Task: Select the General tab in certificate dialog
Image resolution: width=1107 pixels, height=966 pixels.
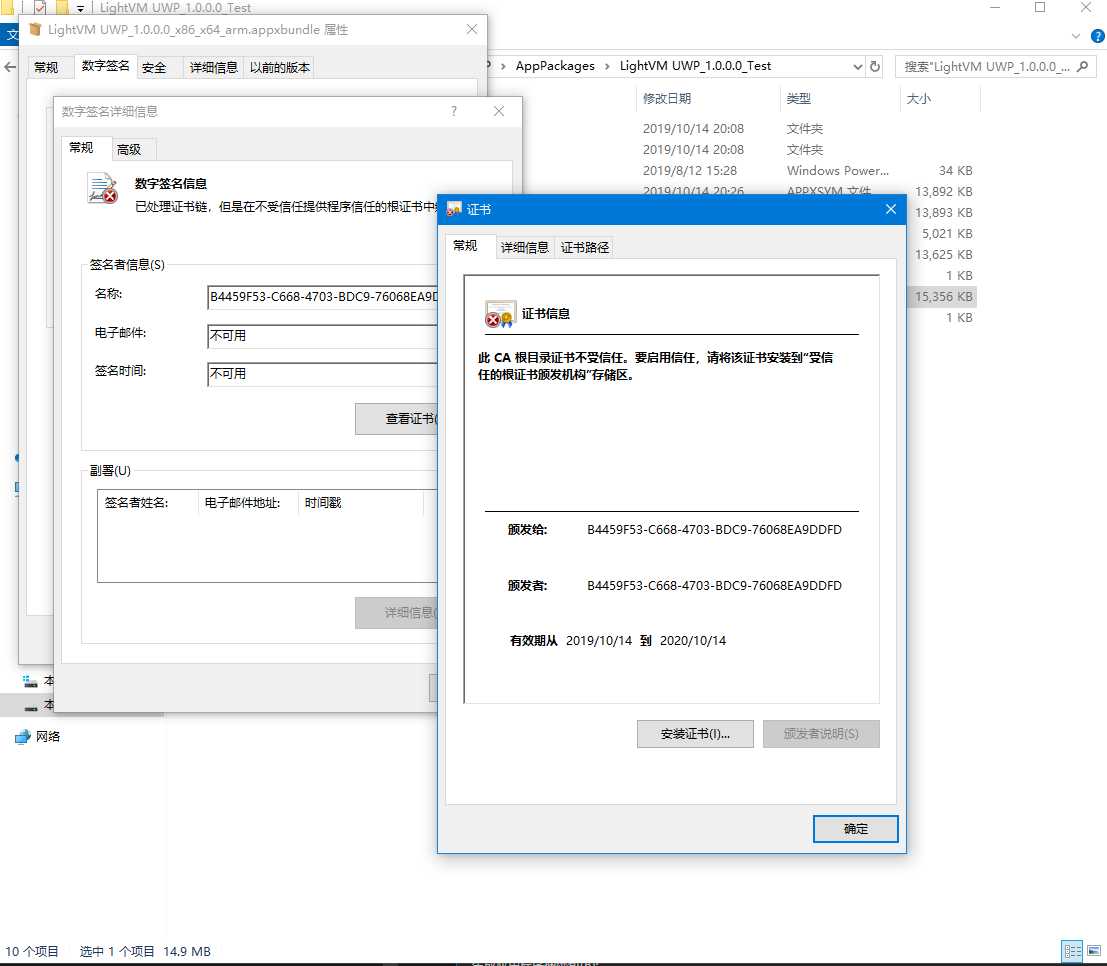Action: point(465,246)
